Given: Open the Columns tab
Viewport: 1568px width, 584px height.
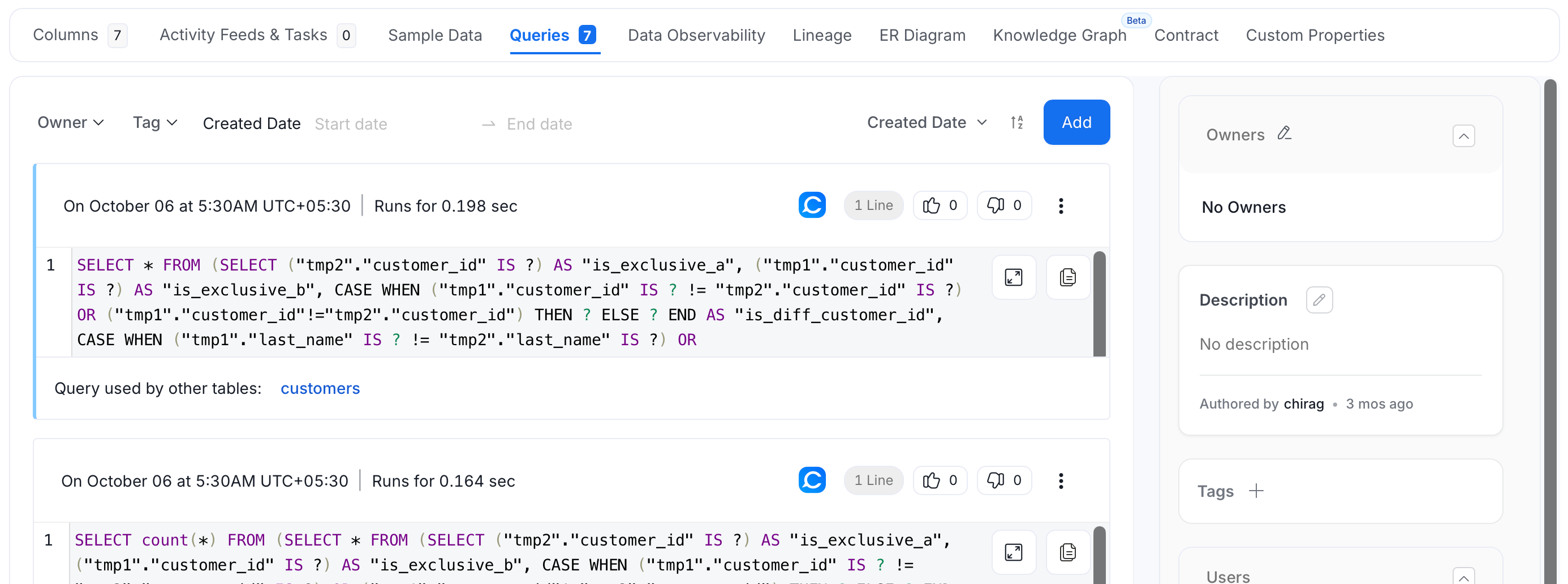Looking at the screenshot, I should (x=80, y=35).
